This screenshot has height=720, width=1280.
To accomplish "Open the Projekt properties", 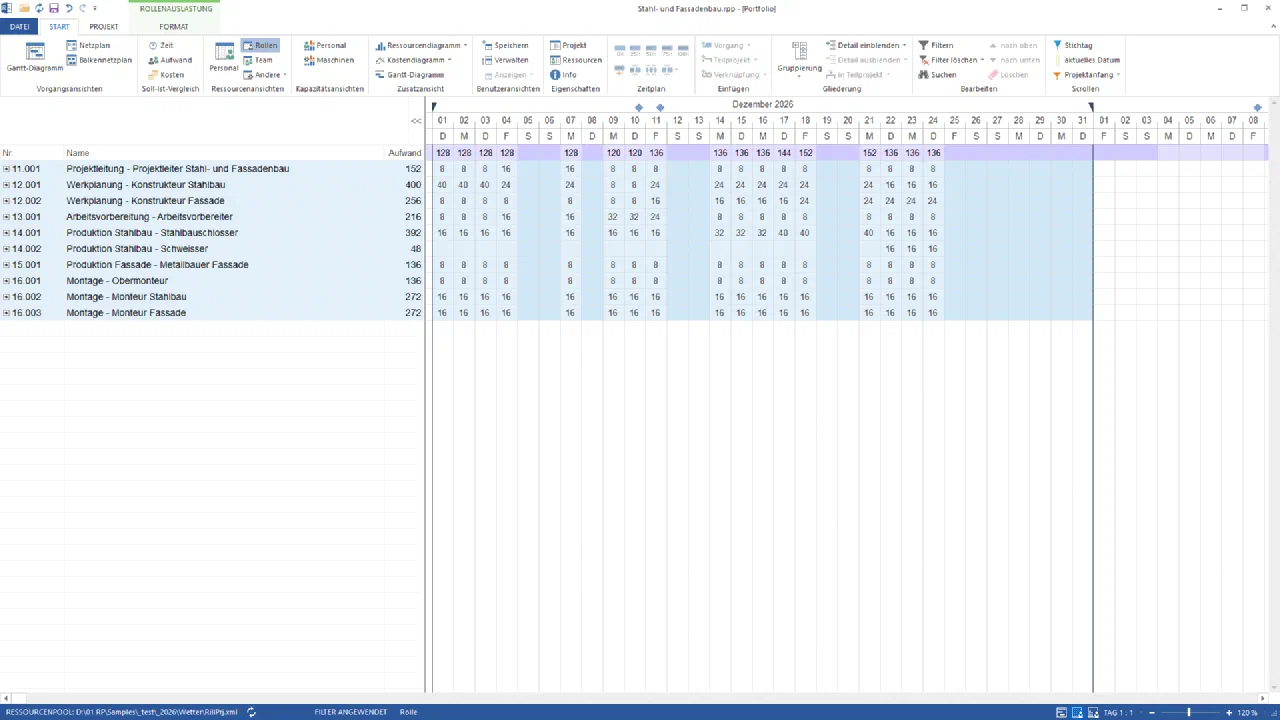I will [568, 45].
